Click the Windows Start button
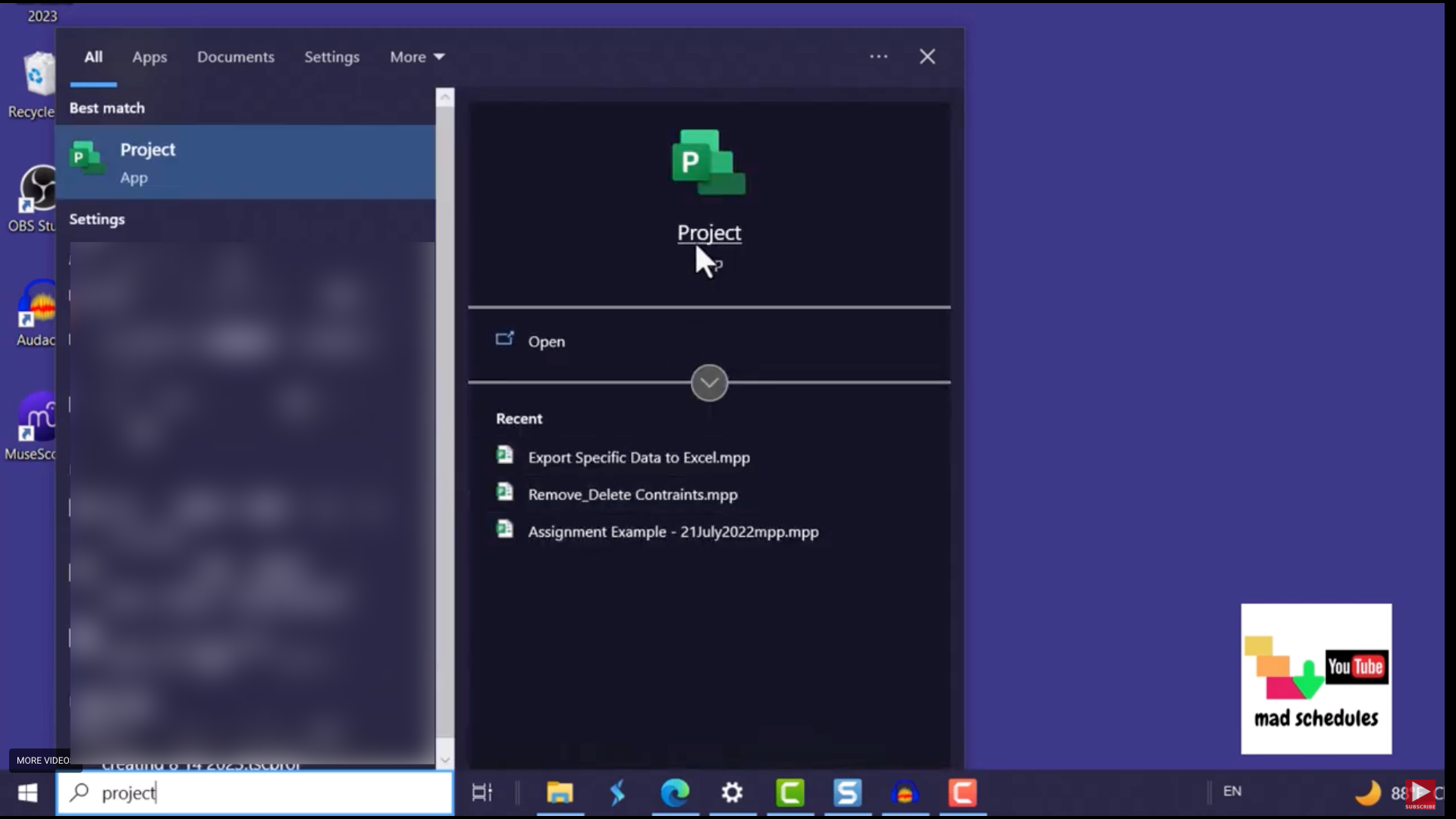This screenshot has height=819, width=1456. click(28, 793)
